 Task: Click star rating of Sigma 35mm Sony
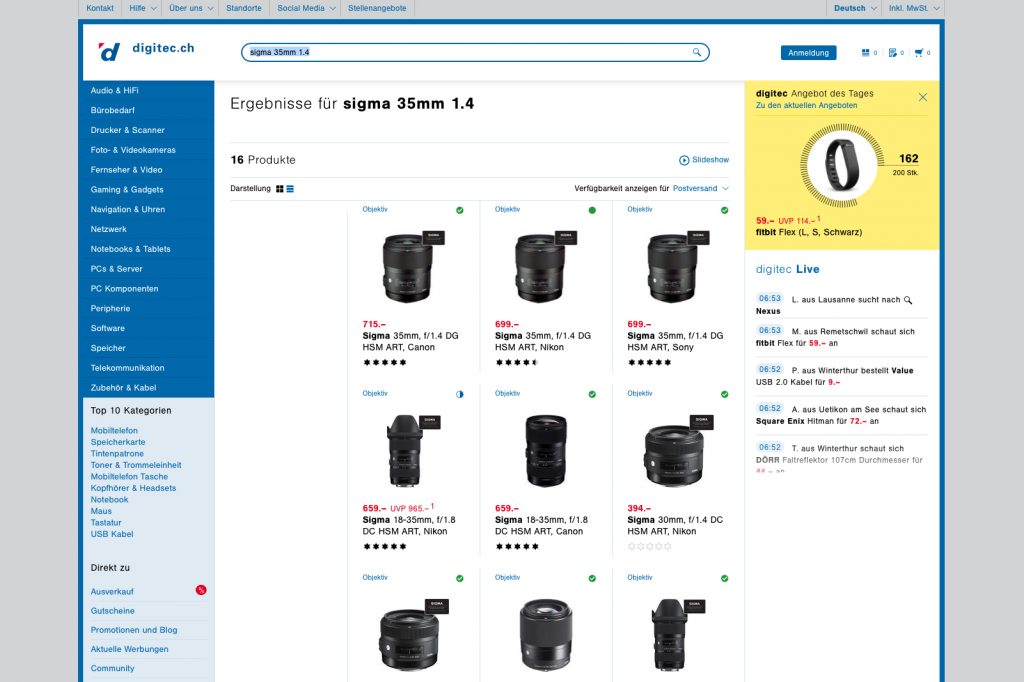649,363
